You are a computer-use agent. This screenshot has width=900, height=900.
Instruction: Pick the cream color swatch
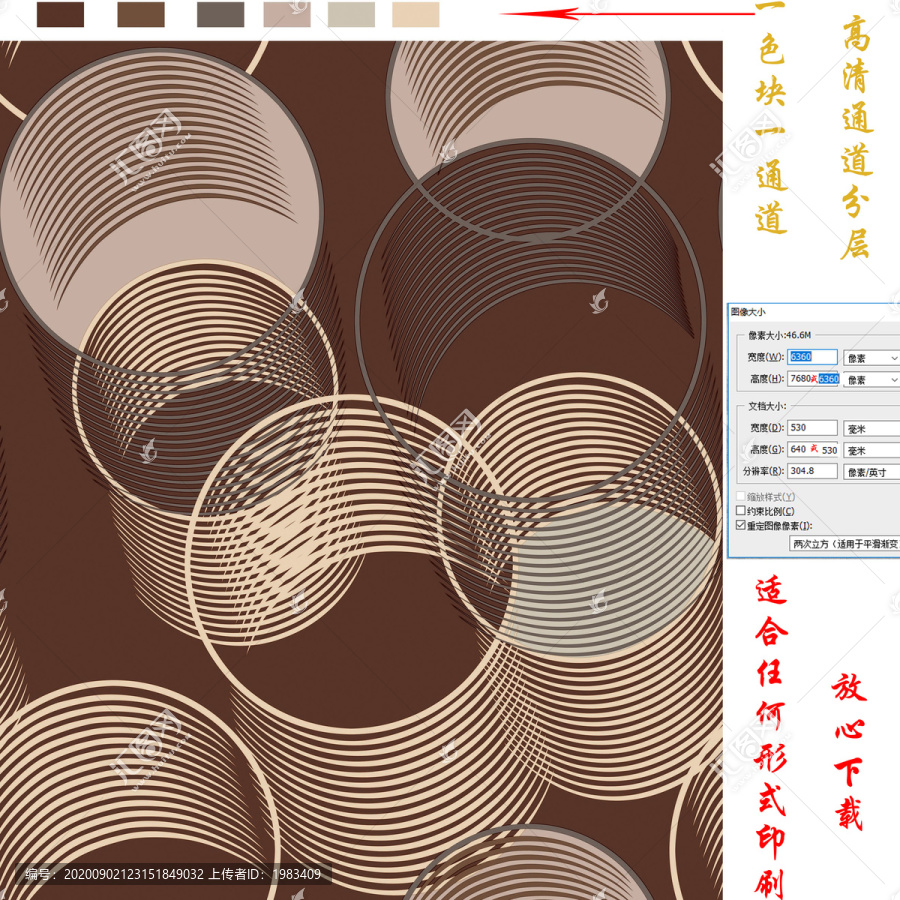point(416,14)
